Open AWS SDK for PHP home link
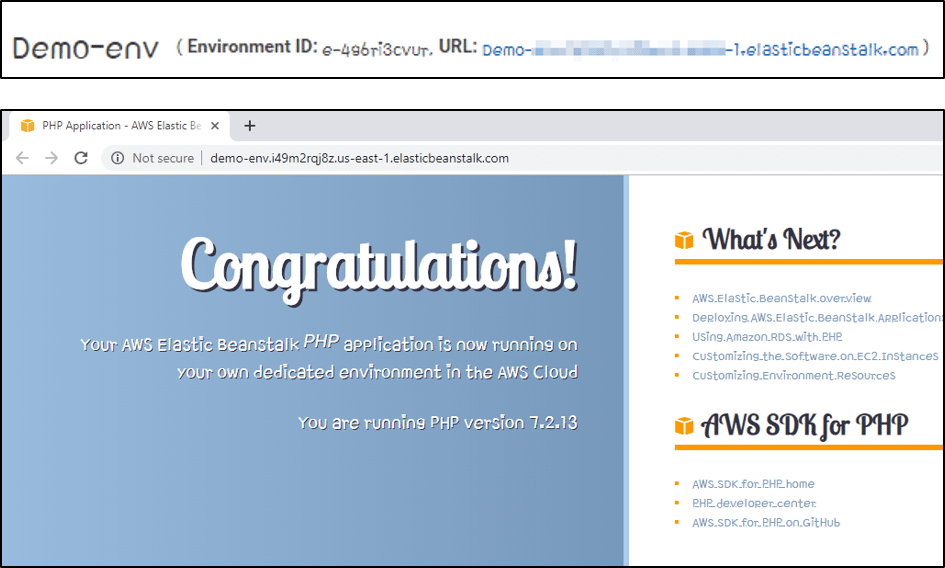Viewport: 945px width, 568px height. (753, 484)
